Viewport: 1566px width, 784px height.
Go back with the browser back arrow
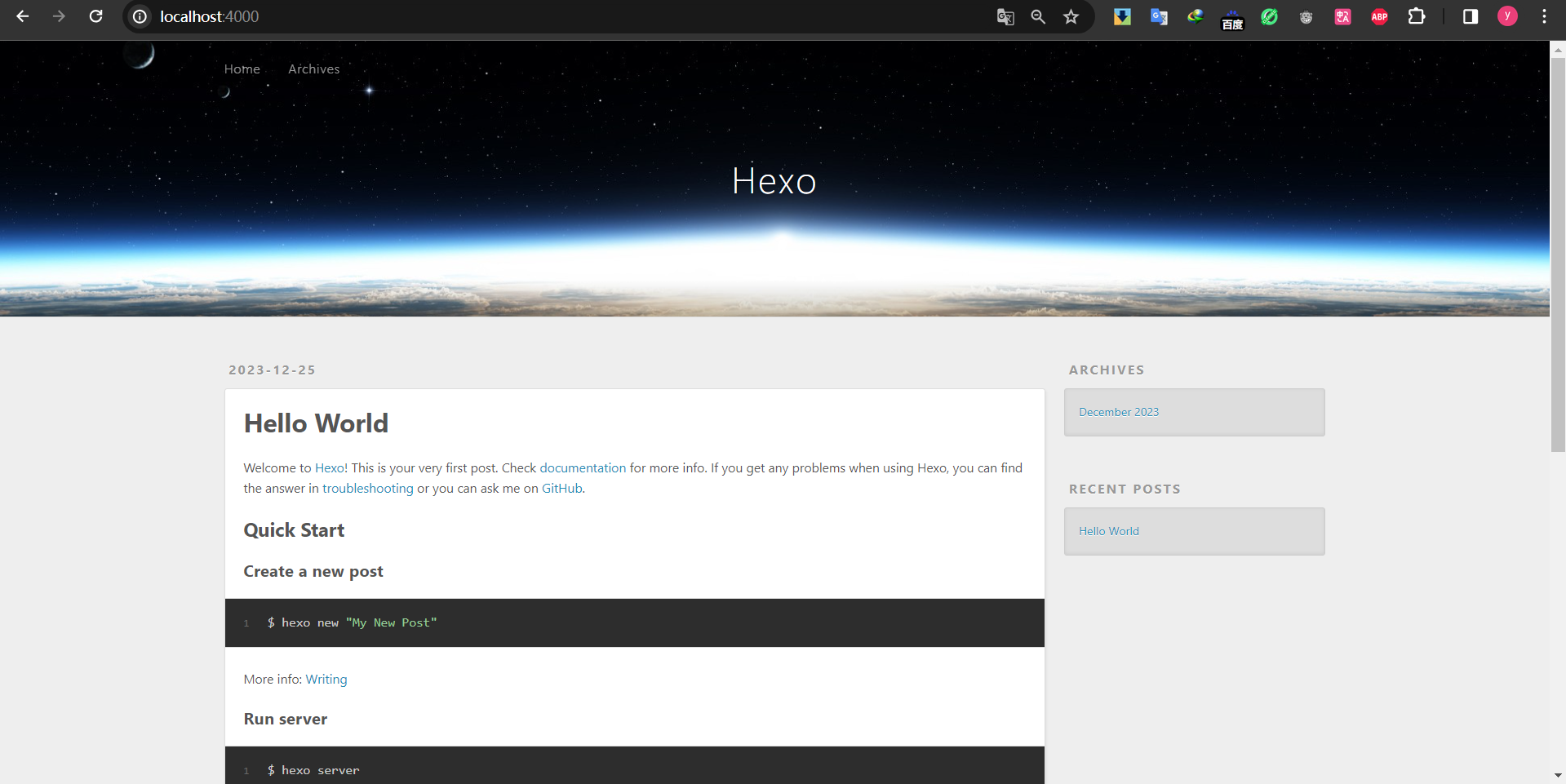point(22,16)
